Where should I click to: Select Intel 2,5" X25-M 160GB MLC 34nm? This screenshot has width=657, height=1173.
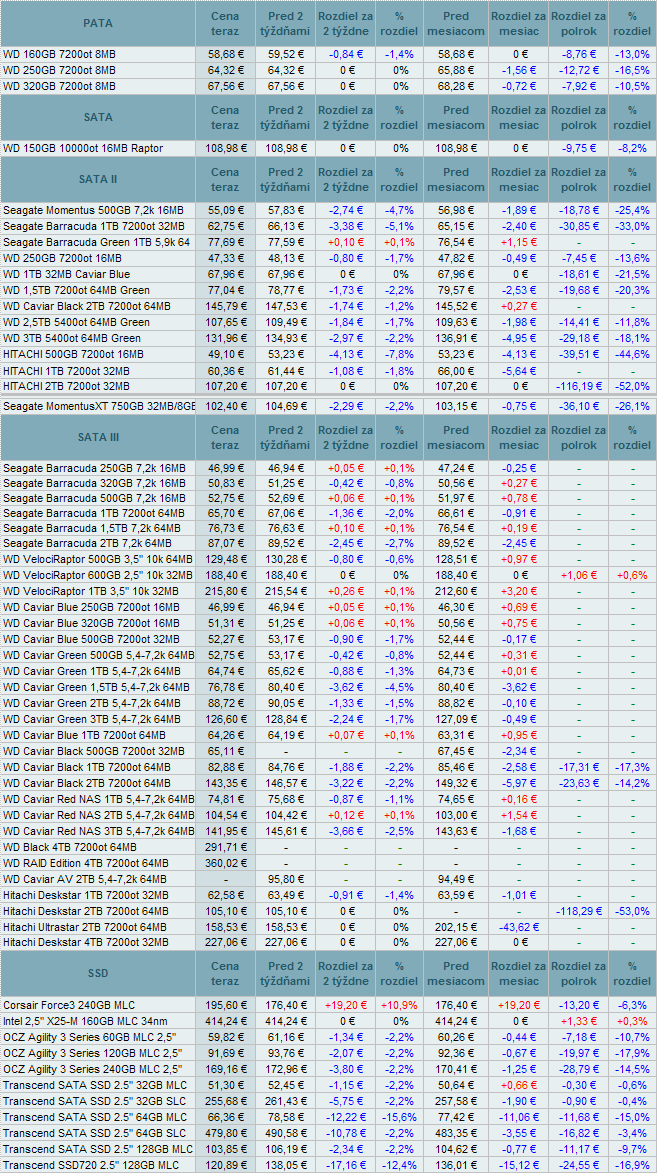[85, 1020]
